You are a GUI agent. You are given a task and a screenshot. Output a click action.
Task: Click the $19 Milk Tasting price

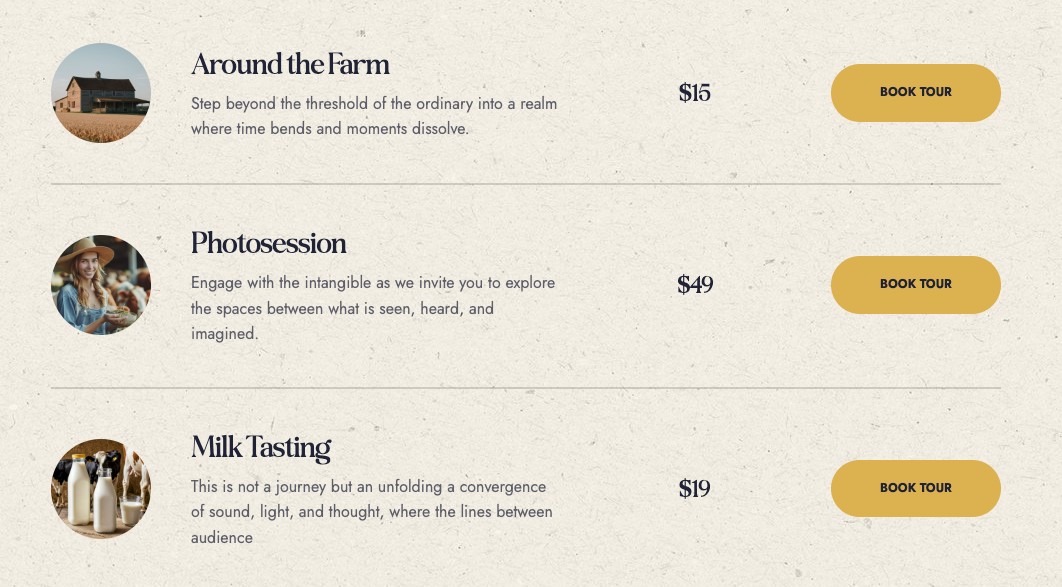click(694, 488)
